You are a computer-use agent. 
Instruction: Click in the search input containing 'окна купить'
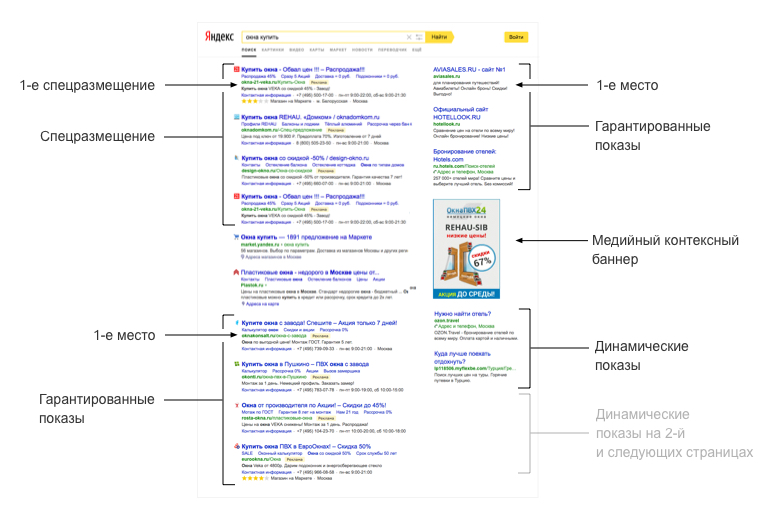320,37
